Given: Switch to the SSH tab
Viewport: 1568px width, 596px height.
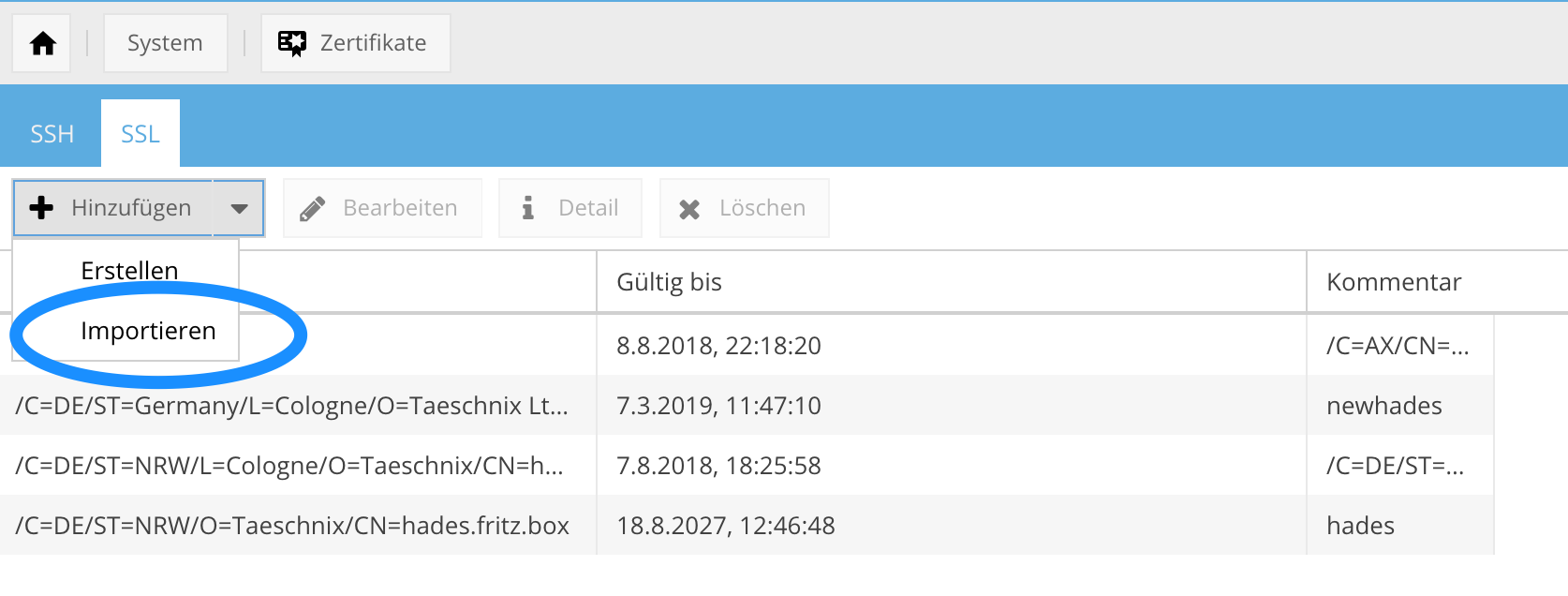Looking at the screenshot, I should (52, 133).
